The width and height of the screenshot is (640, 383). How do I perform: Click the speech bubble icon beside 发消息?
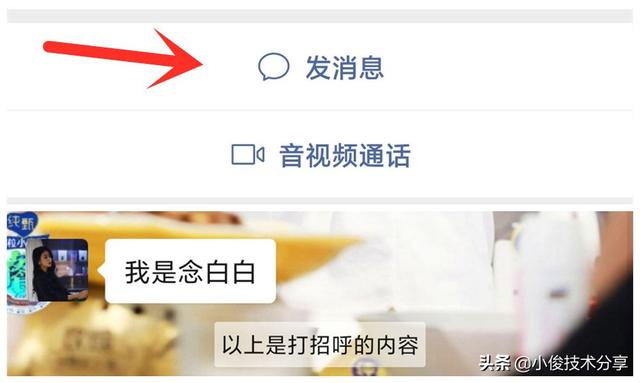(x=274, y=67)
